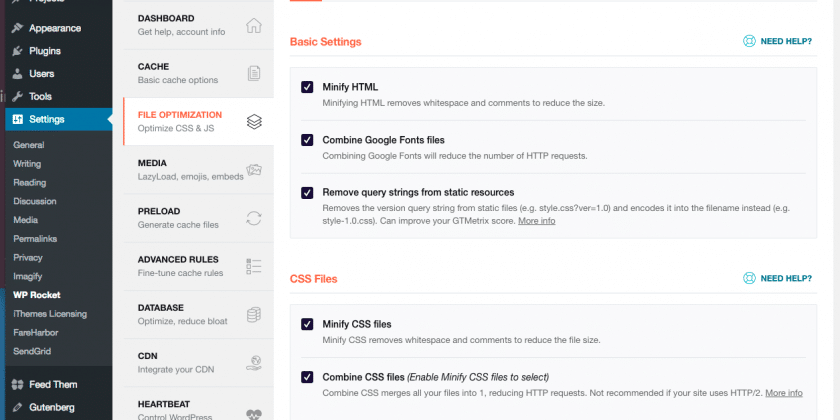Open the Cache basic options tab

[198, 73]
